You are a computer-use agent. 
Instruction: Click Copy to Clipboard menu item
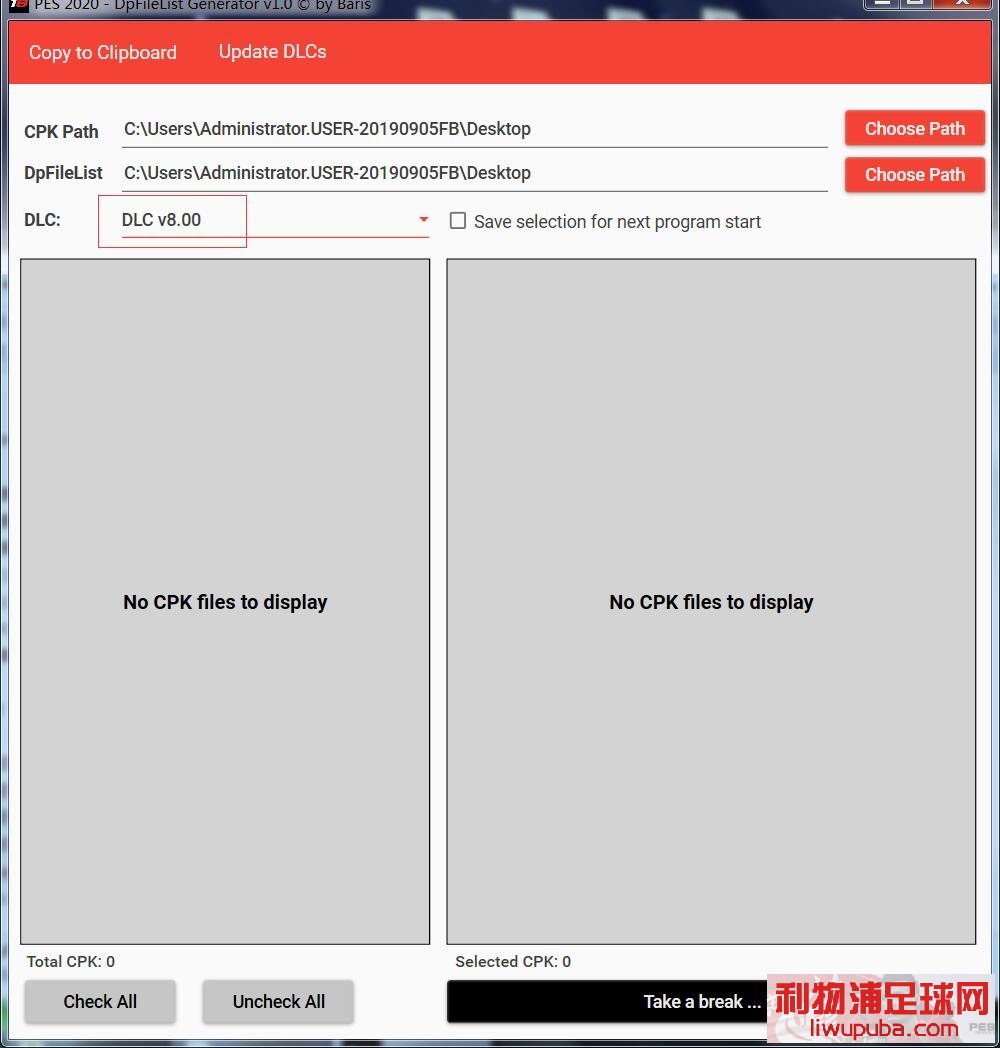[102, 52]
